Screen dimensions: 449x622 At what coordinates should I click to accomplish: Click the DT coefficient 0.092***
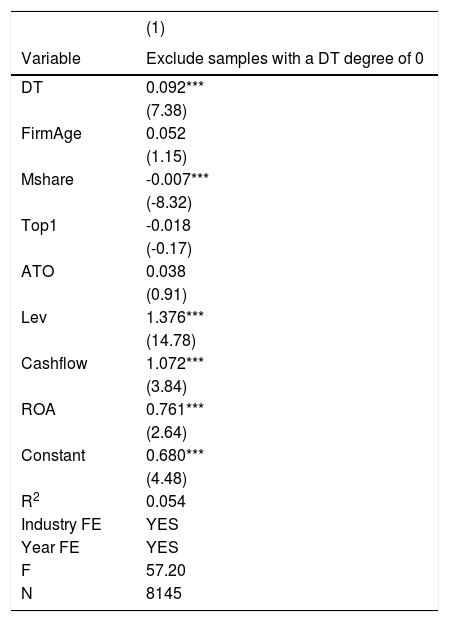pos(175,87)
